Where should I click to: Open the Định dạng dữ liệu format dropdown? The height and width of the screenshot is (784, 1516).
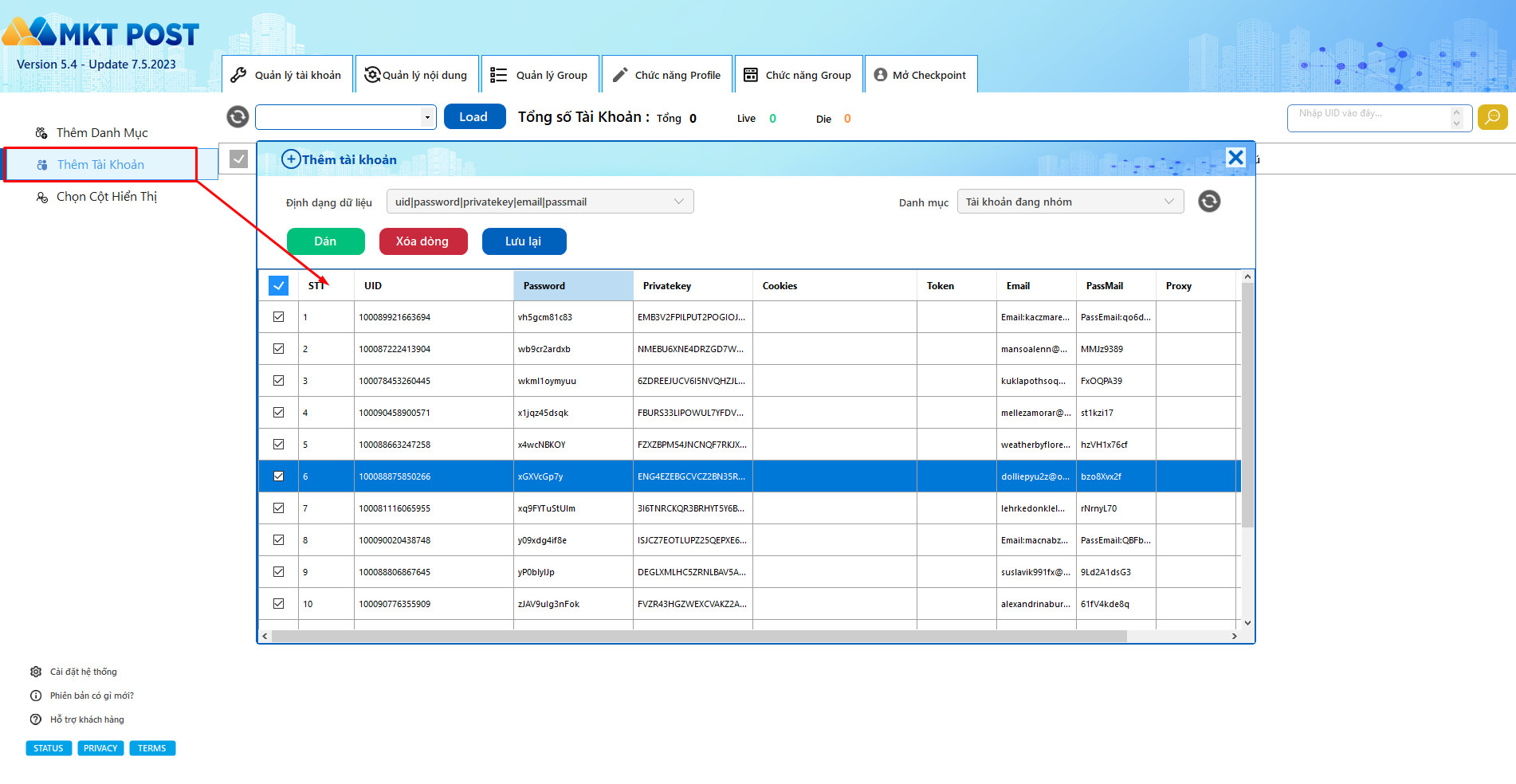tap(540, 202)
